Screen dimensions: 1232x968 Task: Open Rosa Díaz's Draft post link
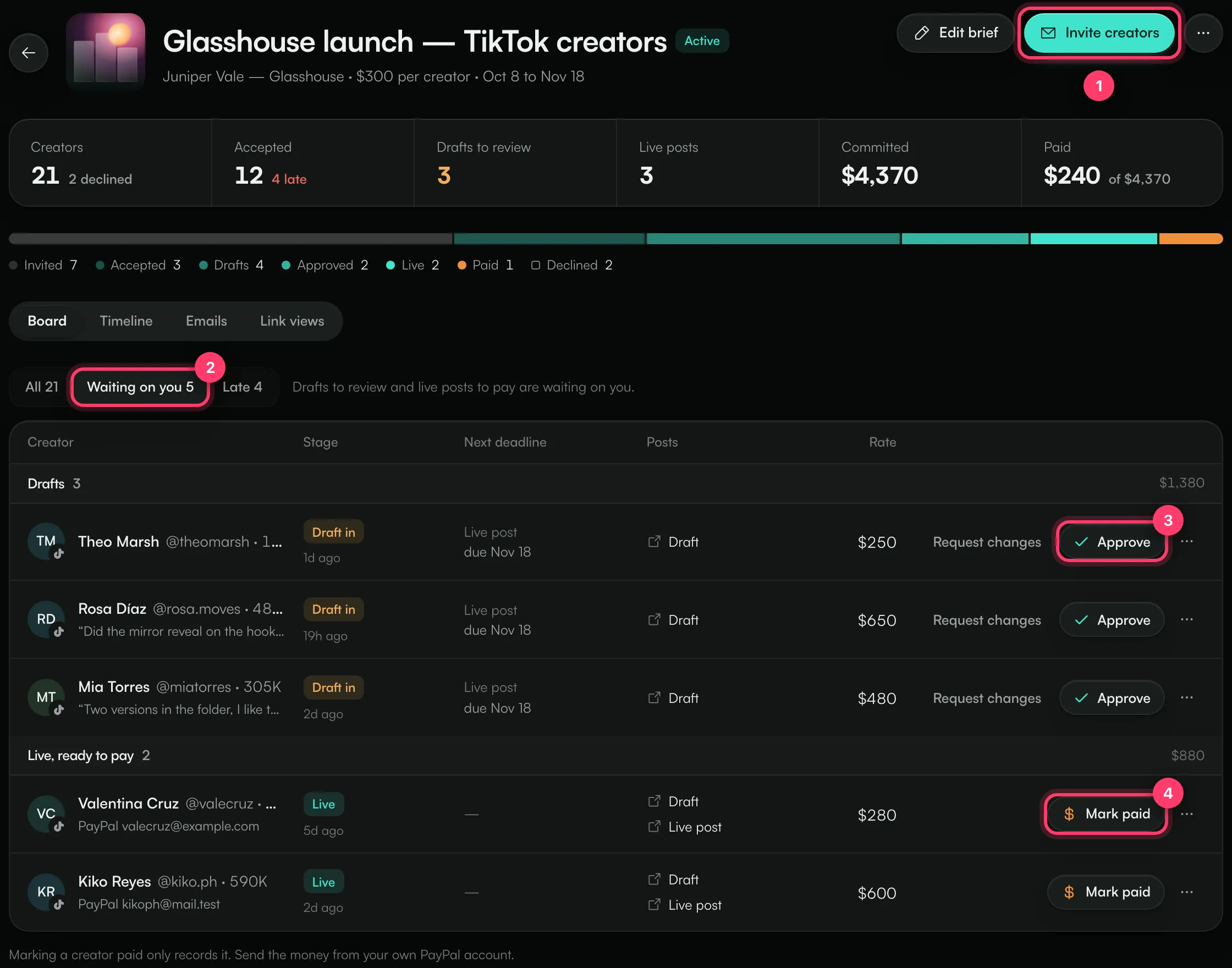tap(673, 620)
